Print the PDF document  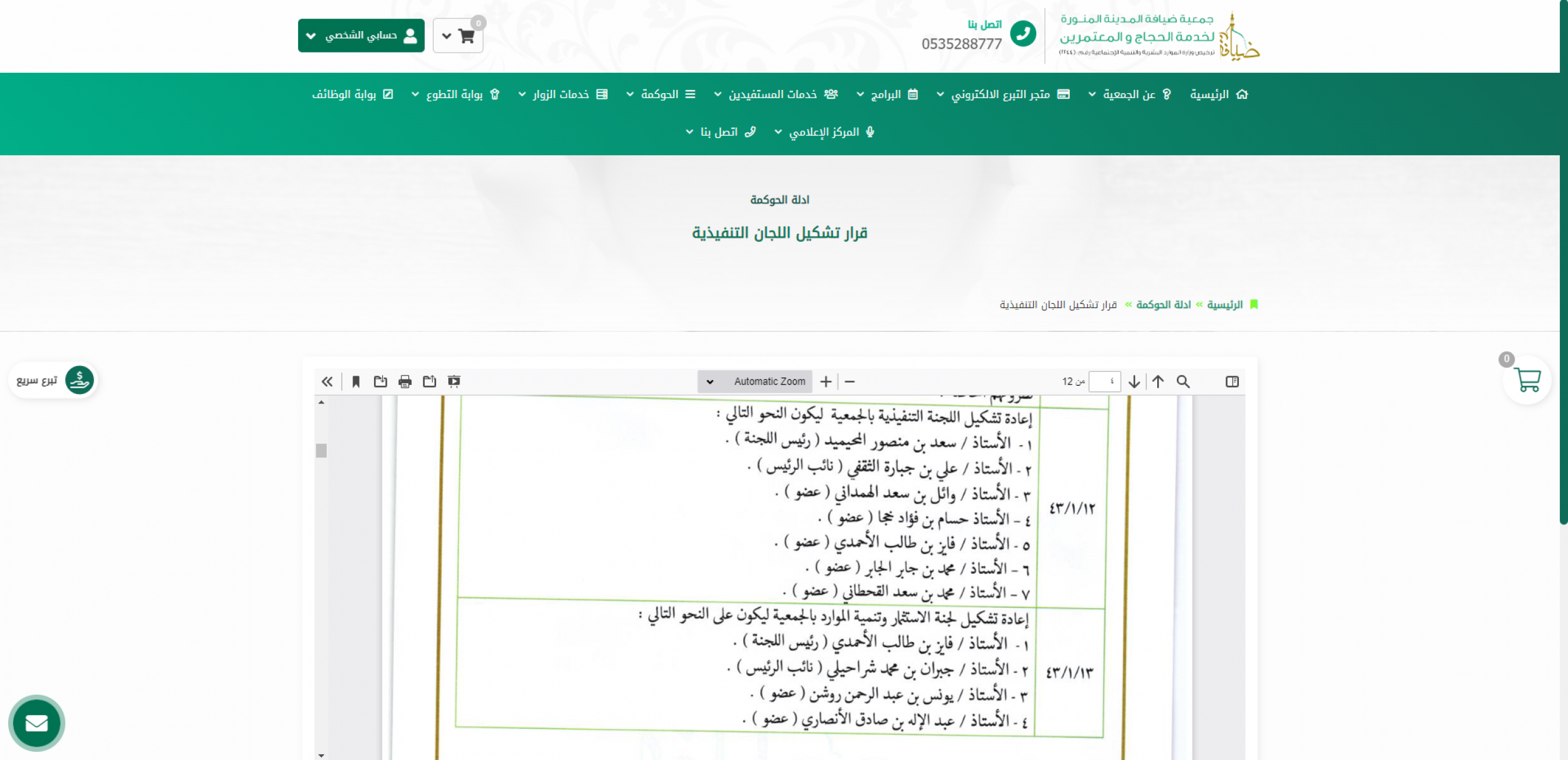click(x=405, y=381)
